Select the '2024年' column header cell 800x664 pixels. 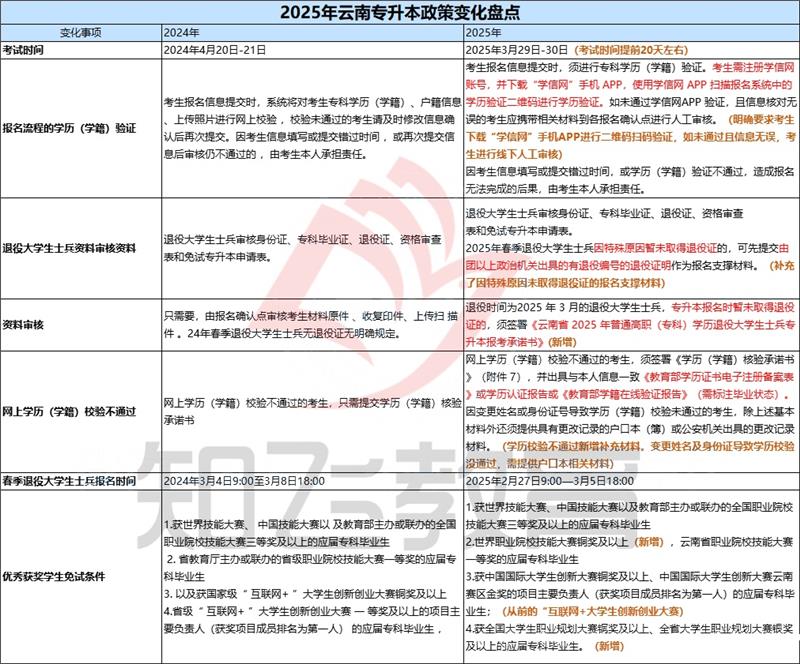[312, 33]
